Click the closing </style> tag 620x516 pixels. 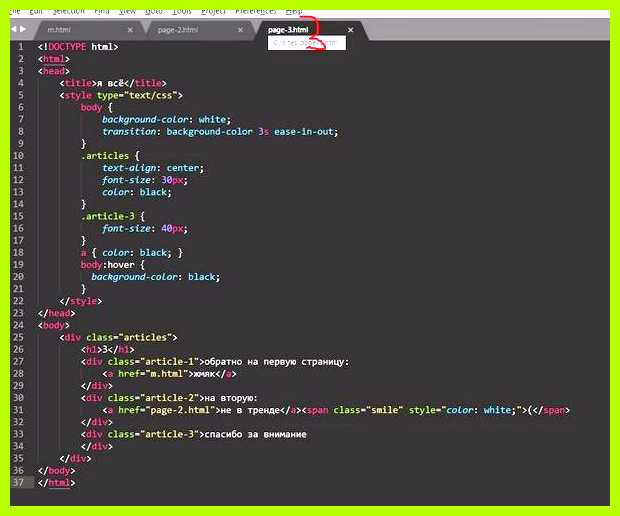pos(81,301)
